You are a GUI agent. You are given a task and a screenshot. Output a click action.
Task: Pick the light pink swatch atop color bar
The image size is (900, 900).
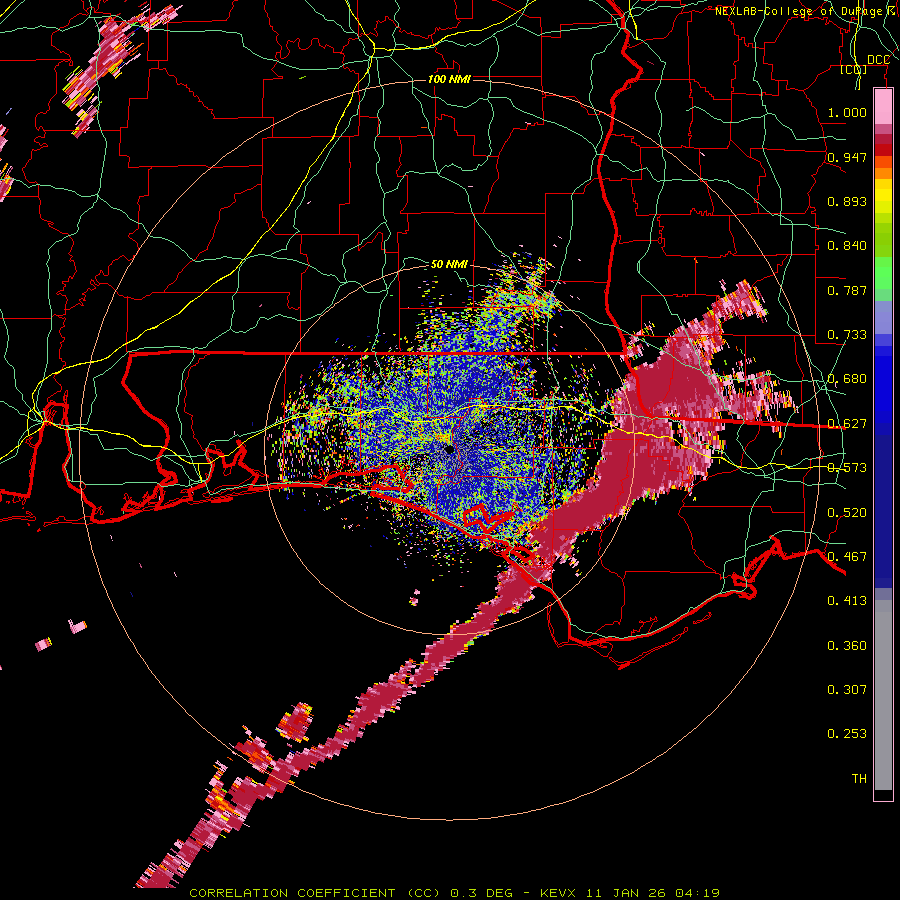tap(883, 107)
